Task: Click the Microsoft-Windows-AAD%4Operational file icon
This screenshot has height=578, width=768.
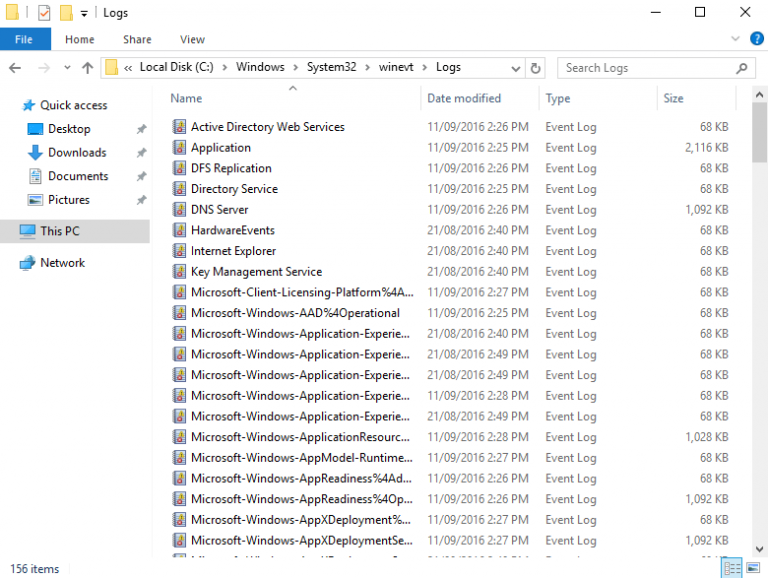Action: (x=179, y=313)
